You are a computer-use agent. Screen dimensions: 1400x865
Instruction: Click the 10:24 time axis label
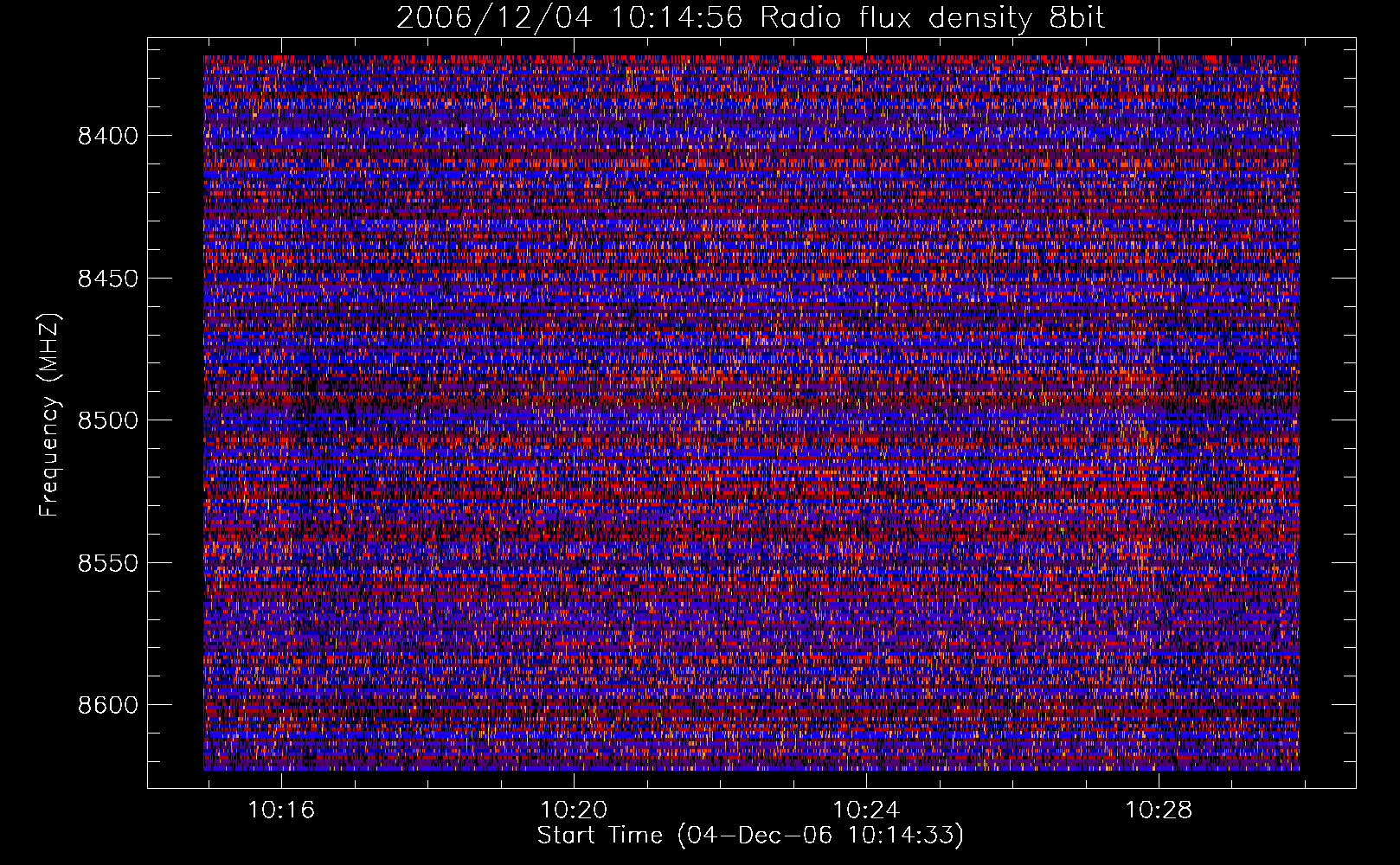pyautogui.click(x=866, y=811)
